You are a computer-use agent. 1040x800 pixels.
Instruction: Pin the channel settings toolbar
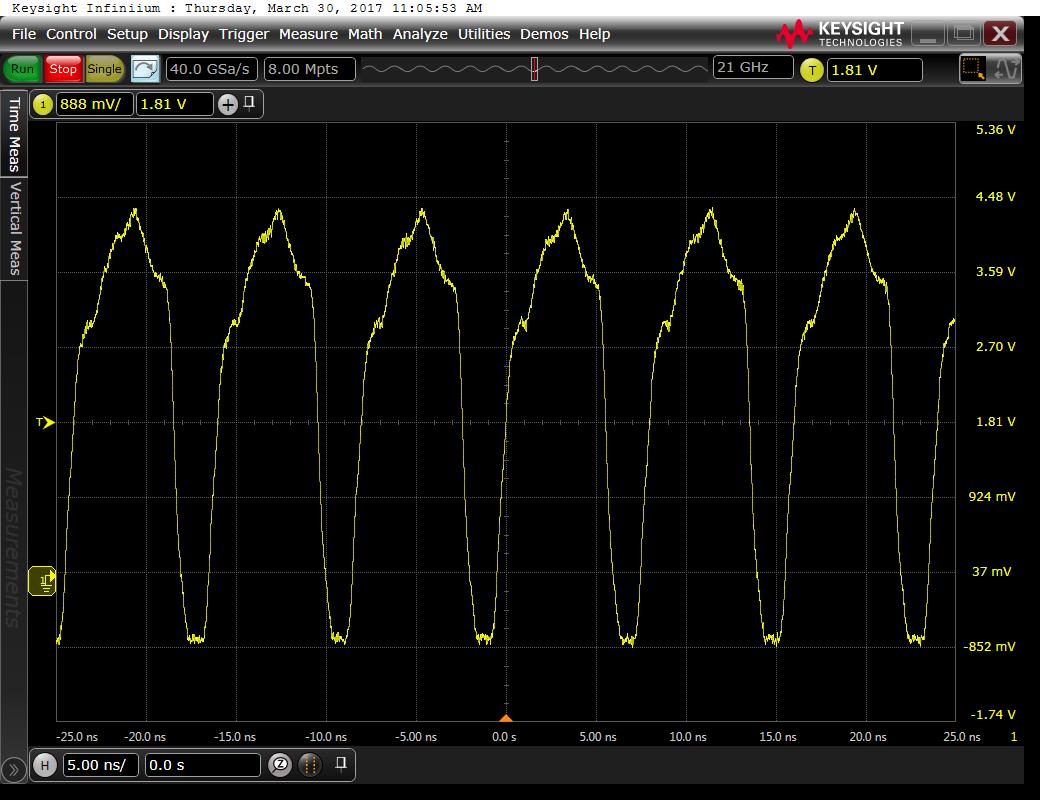250,103
